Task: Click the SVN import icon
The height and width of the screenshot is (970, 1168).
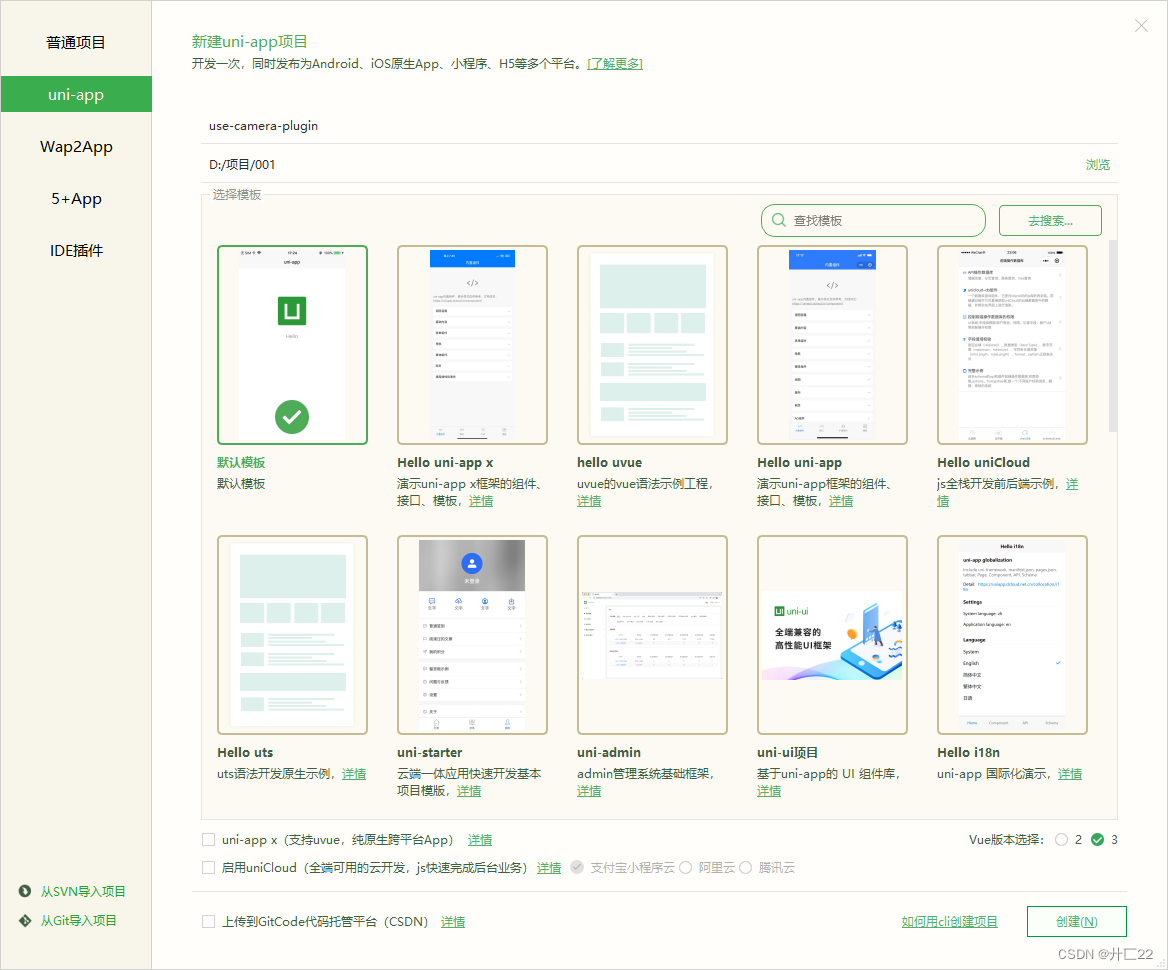Action: 22,891
